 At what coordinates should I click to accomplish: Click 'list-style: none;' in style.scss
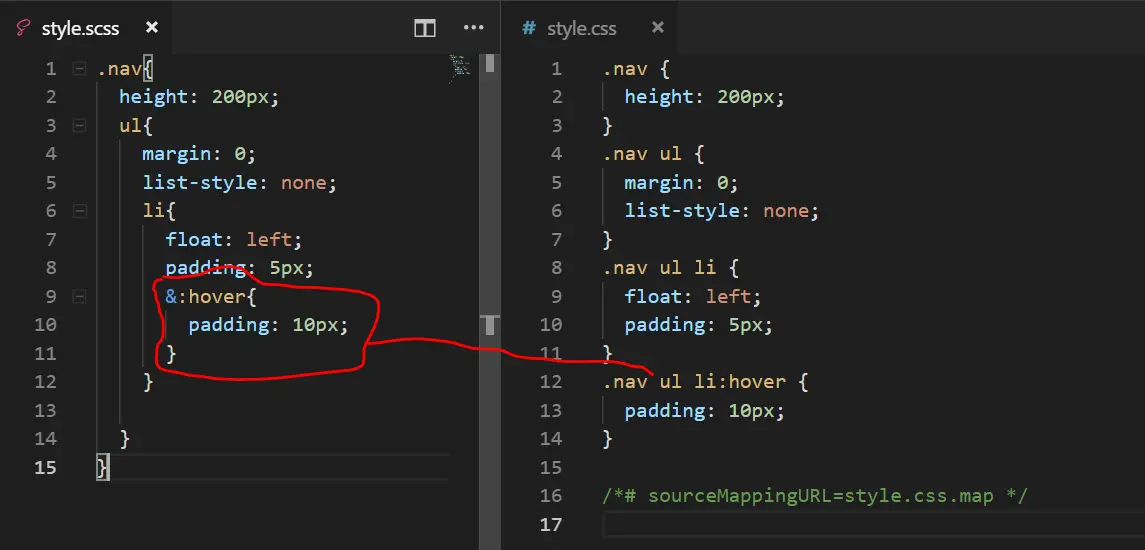[240, 183]
